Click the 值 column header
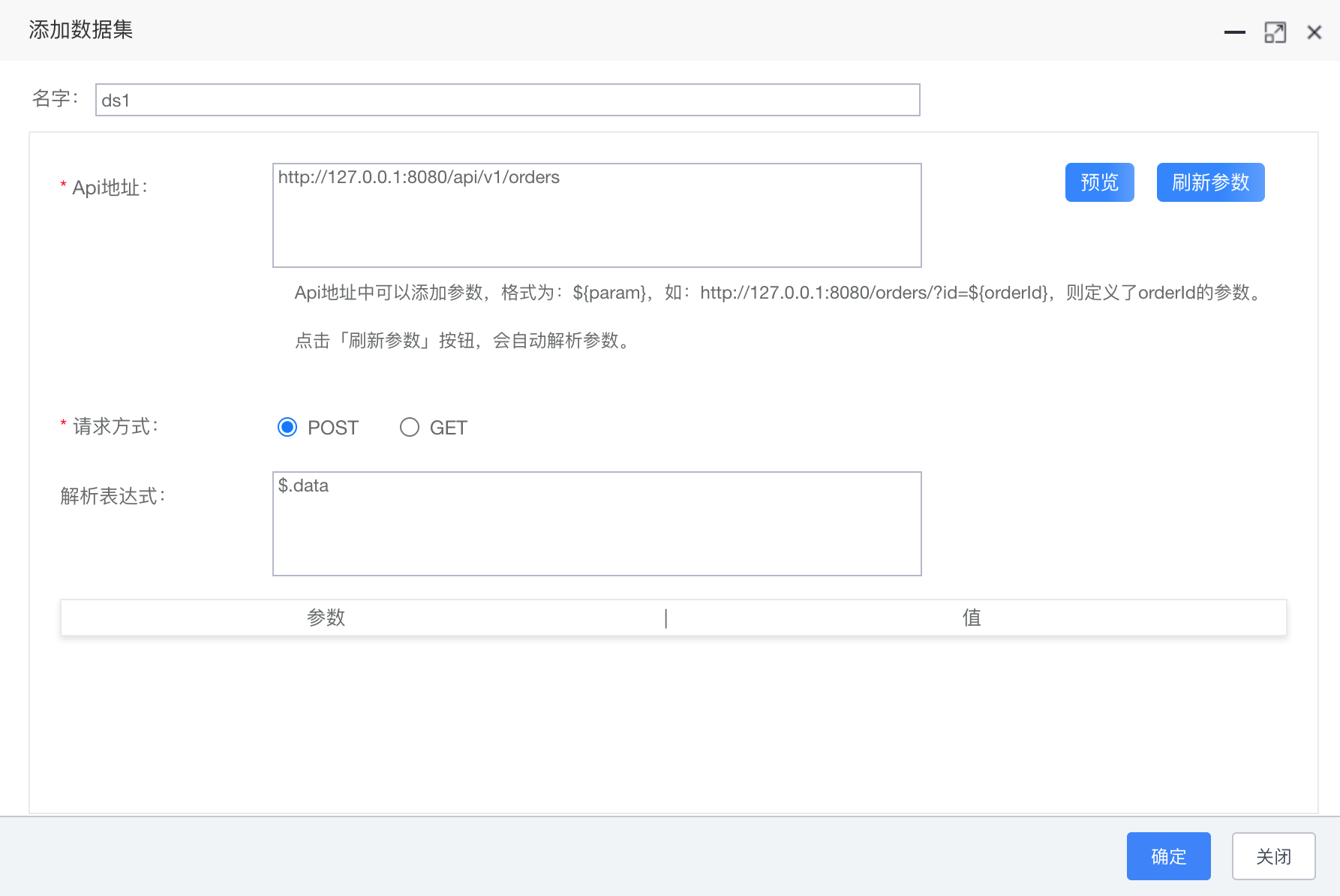This screenshot has width=1340, height=896. point(972,618)
